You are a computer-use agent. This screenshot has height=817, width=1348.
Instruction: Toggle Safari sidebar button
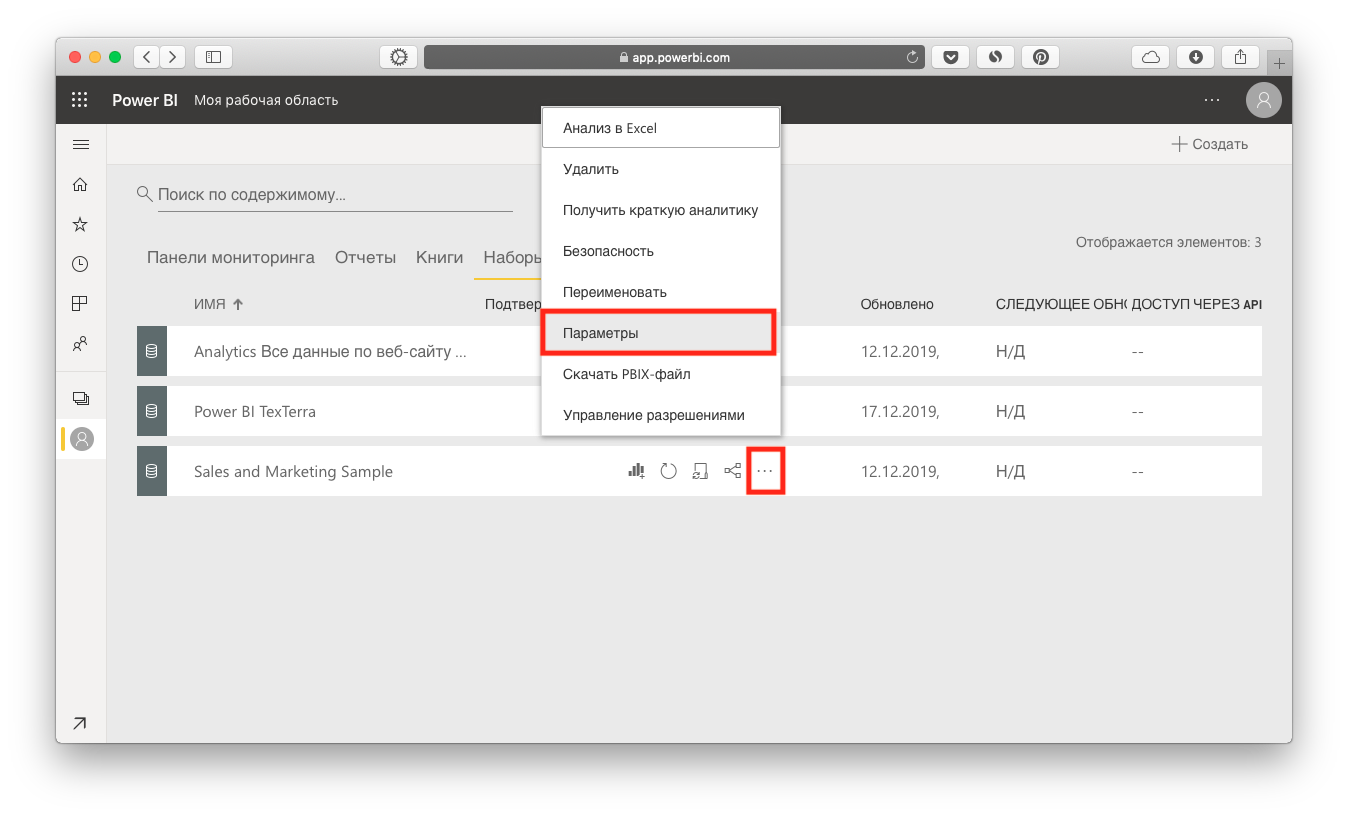tap(213, 57)
